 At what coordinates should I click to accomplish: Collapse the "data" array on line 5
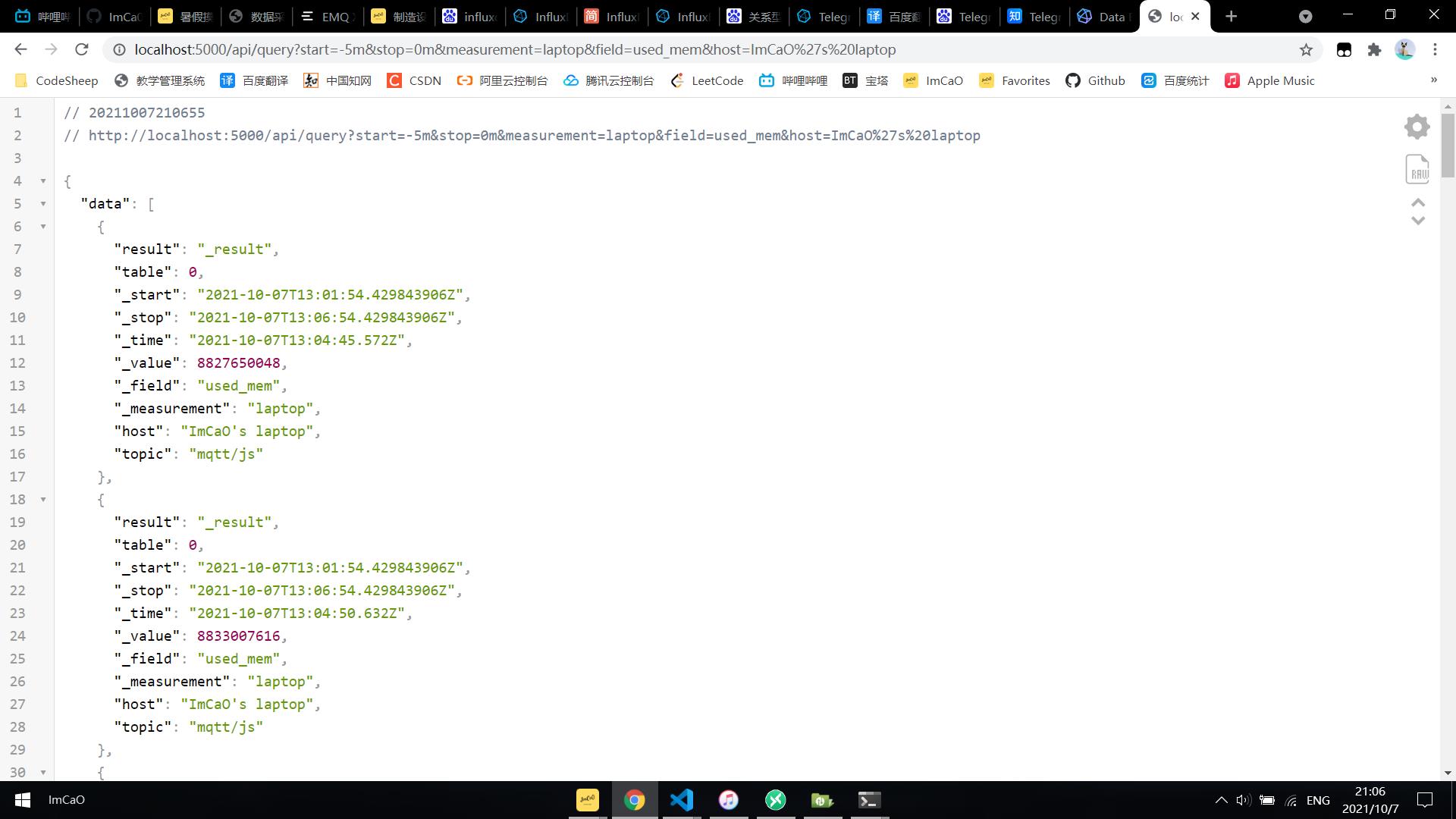[x=43, y=204]
